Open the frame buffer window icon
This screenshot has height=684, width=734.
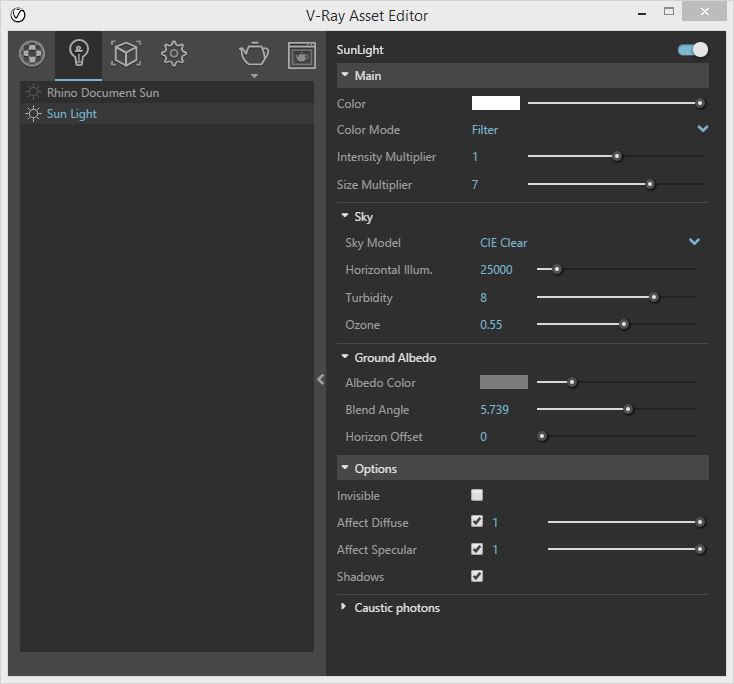(x=302, y=55)
